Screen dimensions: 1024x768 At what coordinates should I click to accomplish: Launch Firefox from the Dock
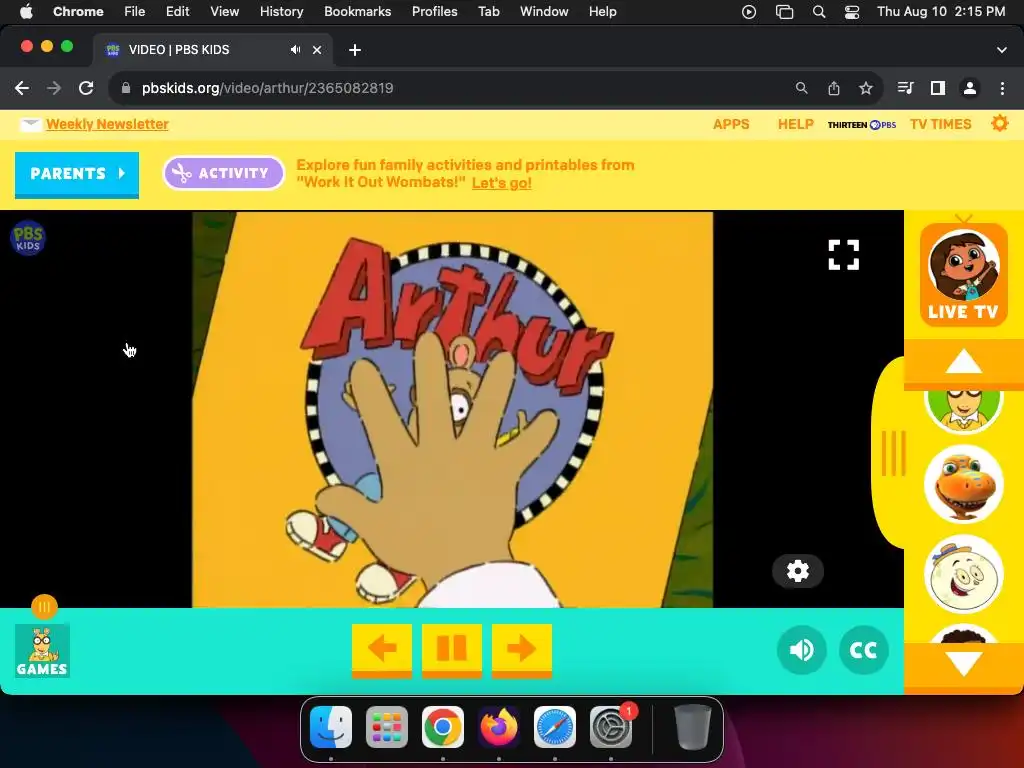[499, 727]
